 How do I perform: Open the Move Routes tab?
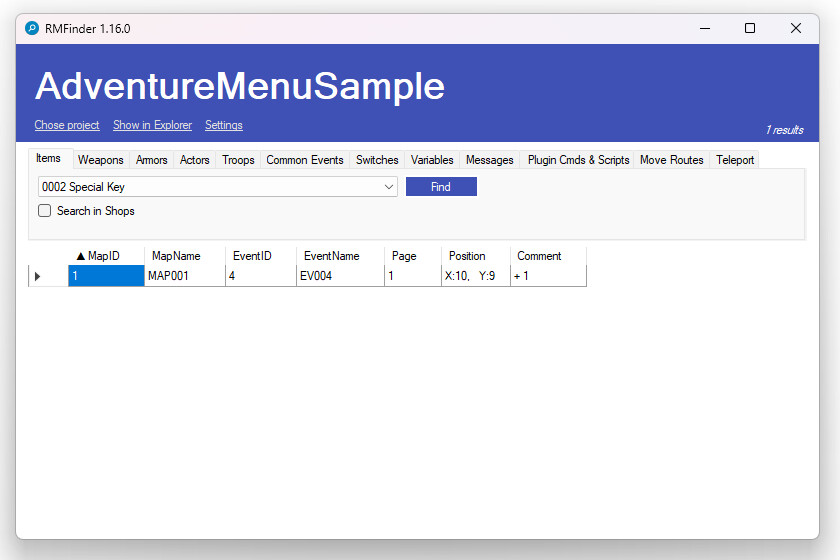coord(671,160)
